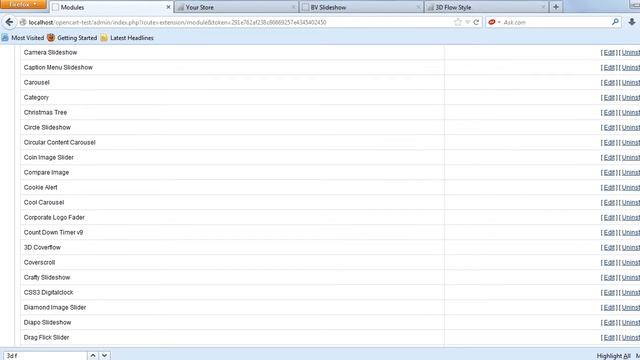Edit the Diamond Image Slider module

(609, 308)
